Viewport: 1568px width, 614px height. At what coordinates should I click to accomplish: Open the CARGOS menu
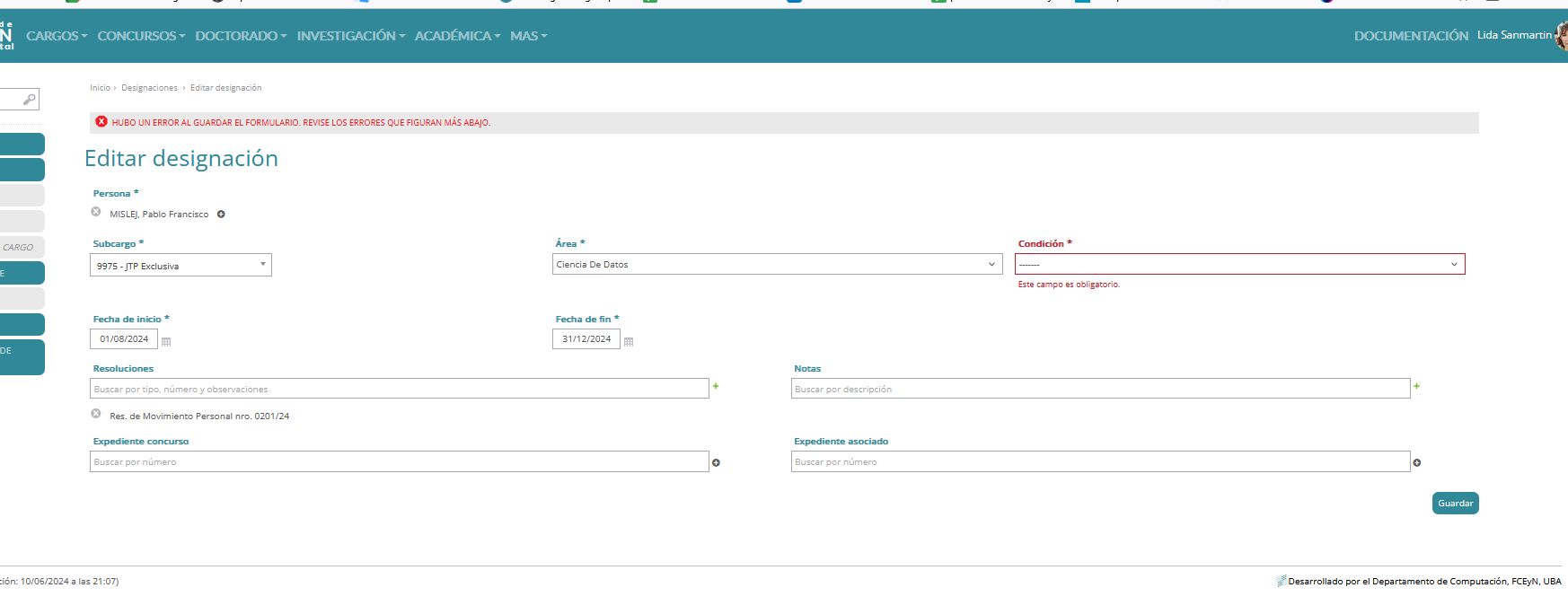coord(57,36)
